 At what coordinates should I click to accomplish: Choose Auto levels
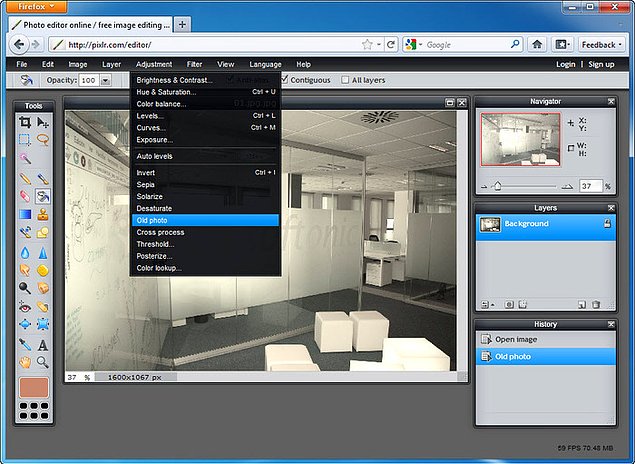pos(205,156)
